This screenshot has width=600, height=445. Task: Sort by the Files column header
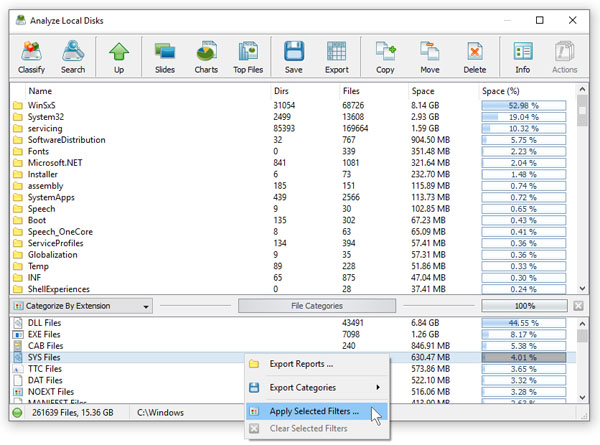[351, 91]
